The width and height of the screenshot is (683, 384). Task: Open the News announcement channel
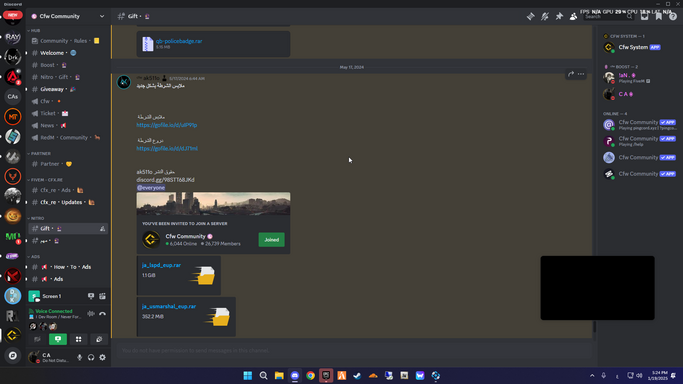[68, 125]
